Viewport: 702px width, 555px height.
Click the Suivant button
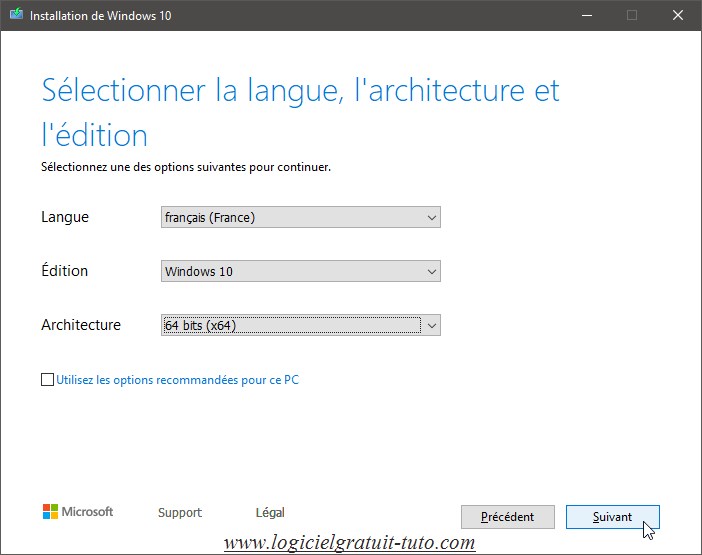pos(612,517)
